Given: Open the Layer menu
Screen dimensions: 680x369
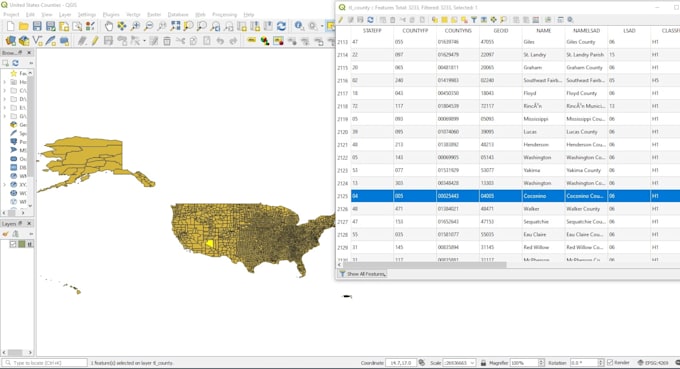Looking at the screenshot, I should point(65,14).
